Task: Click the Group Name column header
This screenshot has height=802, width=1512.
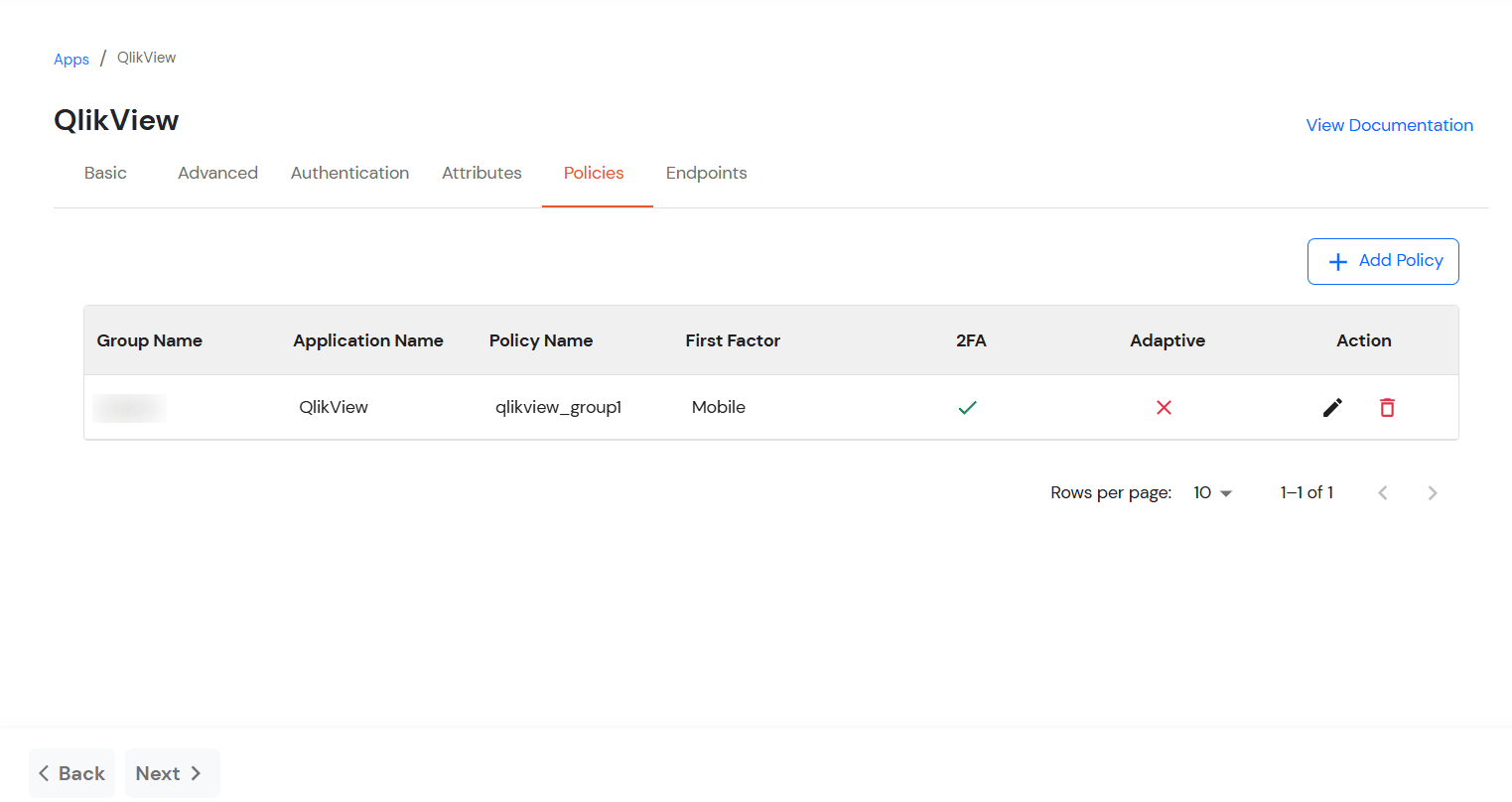Action: 149,340
